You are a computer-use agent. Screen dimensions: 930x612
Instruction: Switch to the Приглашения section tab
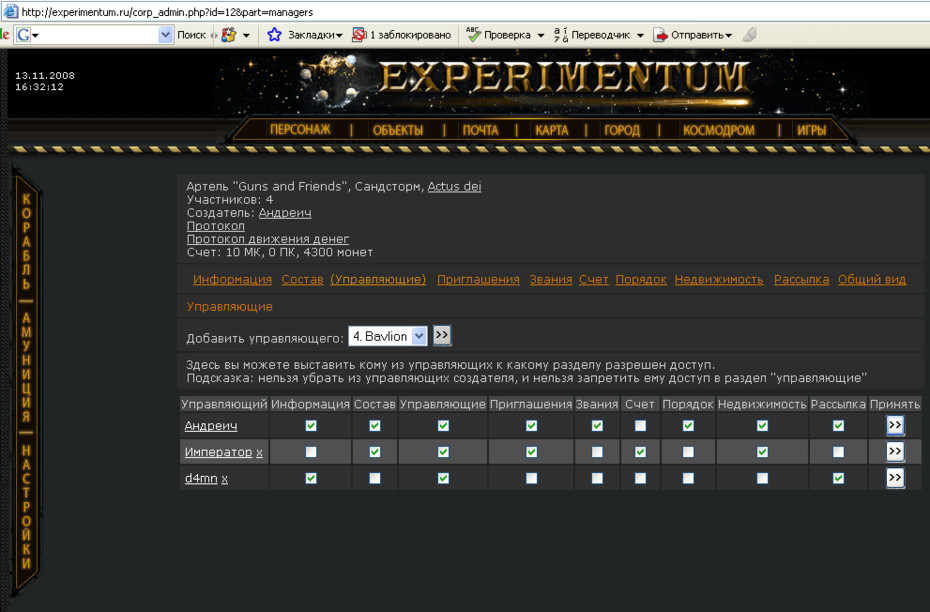coord(478,279)
